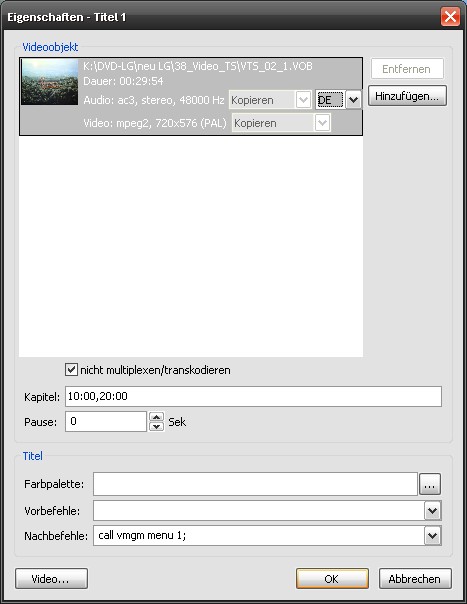467x604 pixels.
Task: Open the video Kopieren format dropdown
Action: coord(281,123)
